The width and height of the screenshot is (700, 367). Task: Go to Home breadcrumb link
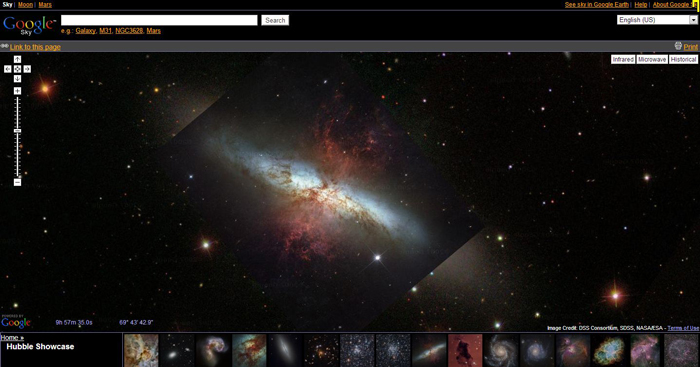click(x=12, y=338)
